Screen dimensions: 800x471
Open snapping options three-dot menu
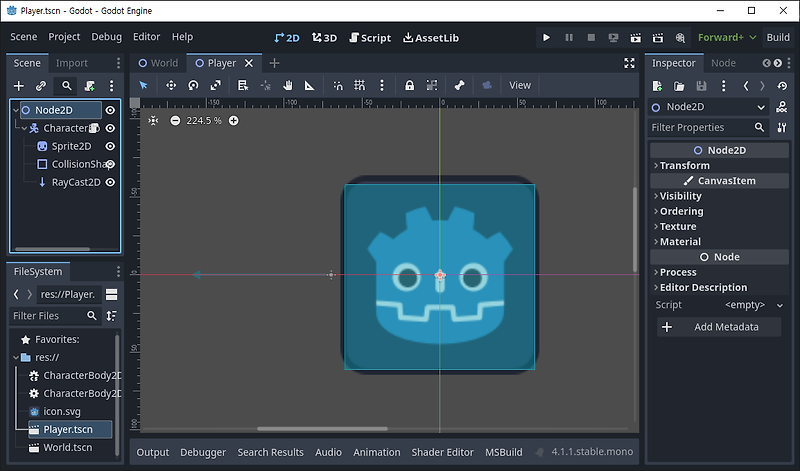point(382,85)
